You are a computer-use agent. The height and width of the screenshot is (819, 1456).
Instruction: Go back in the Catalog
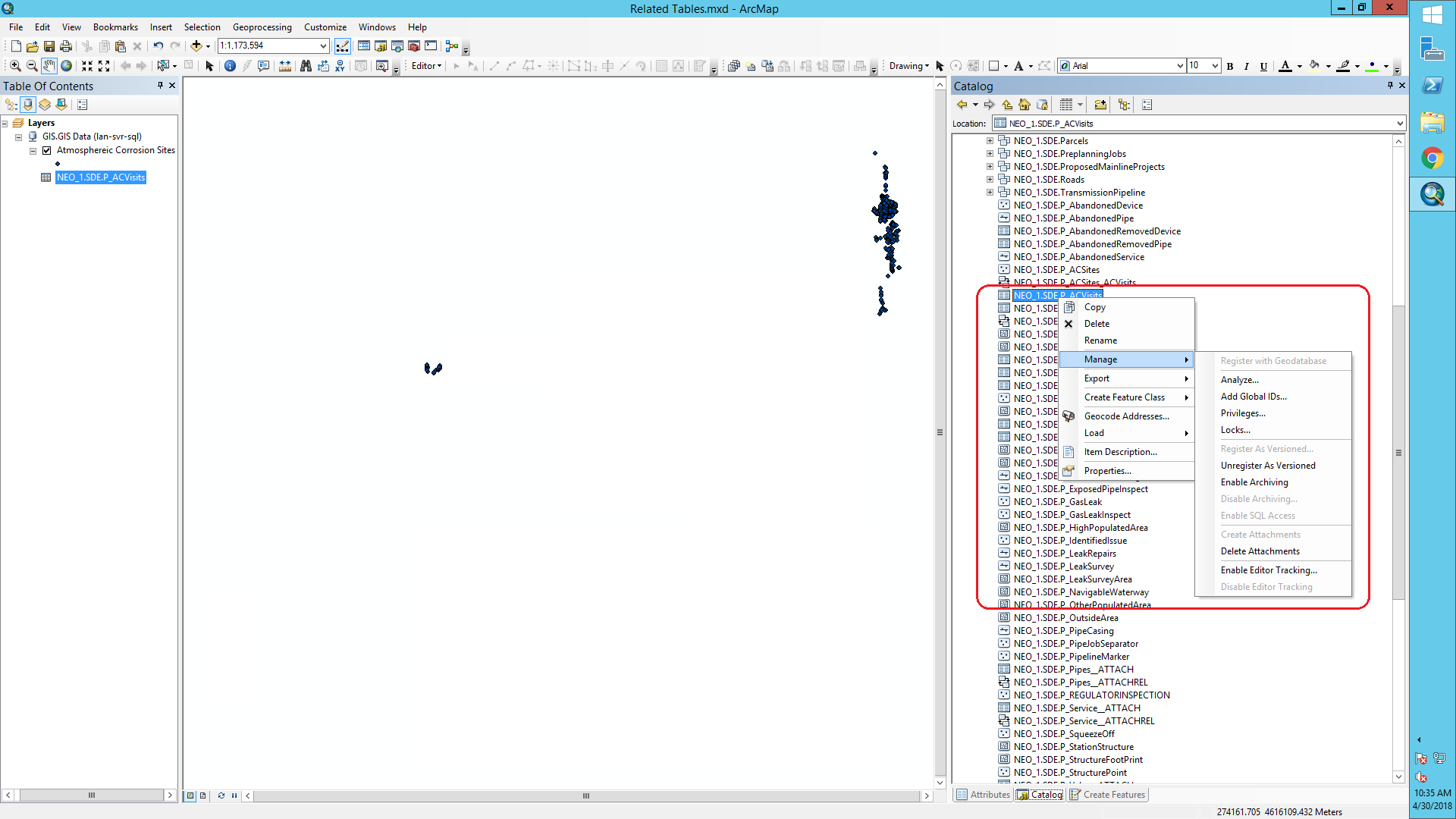[962, 105]
